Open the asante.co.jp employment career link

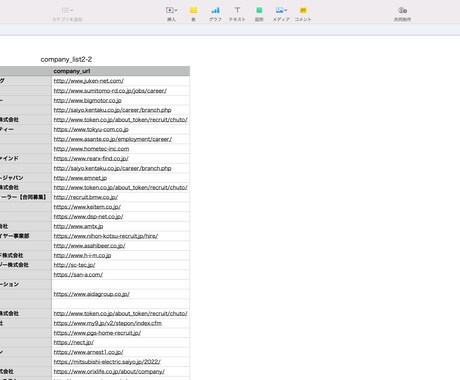click(113, 139)
